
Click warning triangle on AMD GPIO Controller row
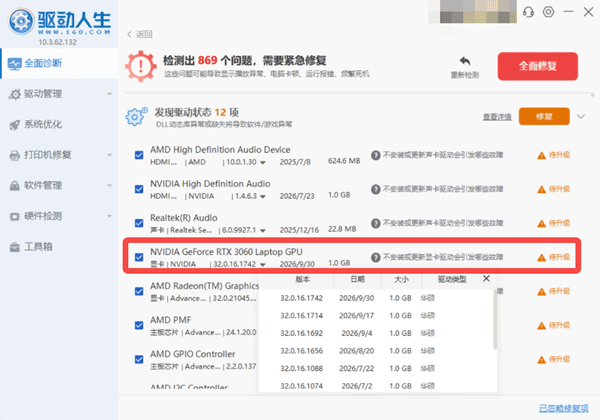(541, 360)
